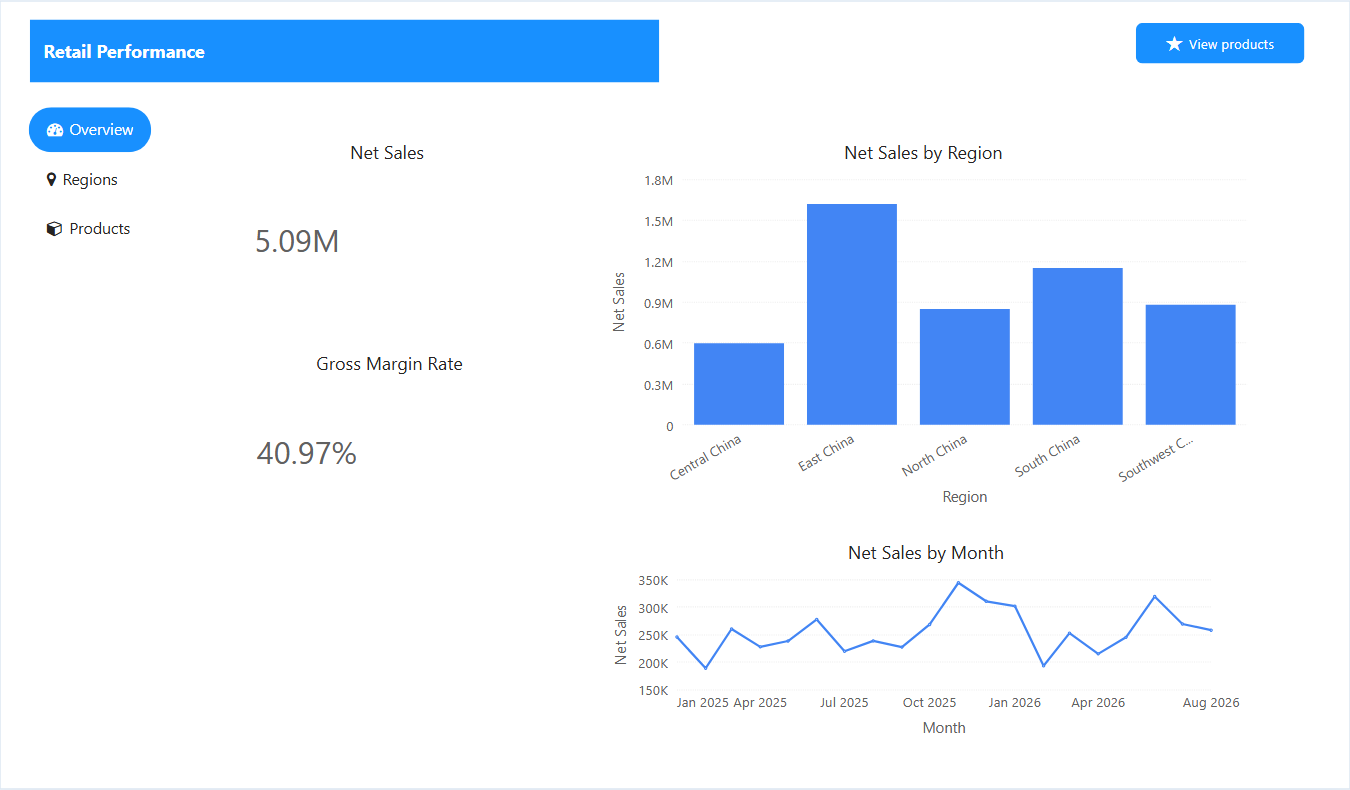The image size is (1350, 790).
Task: Click the Net Sales by Month title
Action: pyautogui.click(x=926, y=553)
